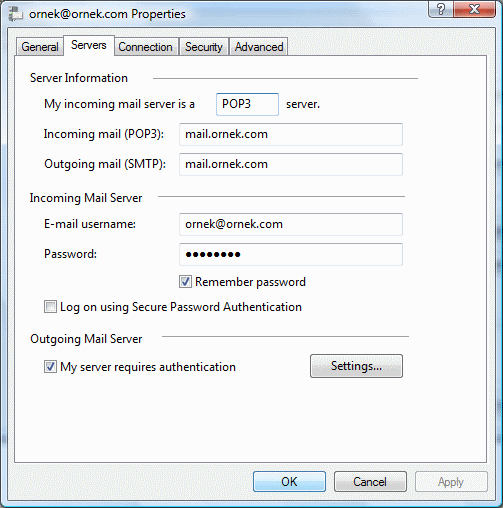
Task: Click into the Password field
Action: pos(291,254)
